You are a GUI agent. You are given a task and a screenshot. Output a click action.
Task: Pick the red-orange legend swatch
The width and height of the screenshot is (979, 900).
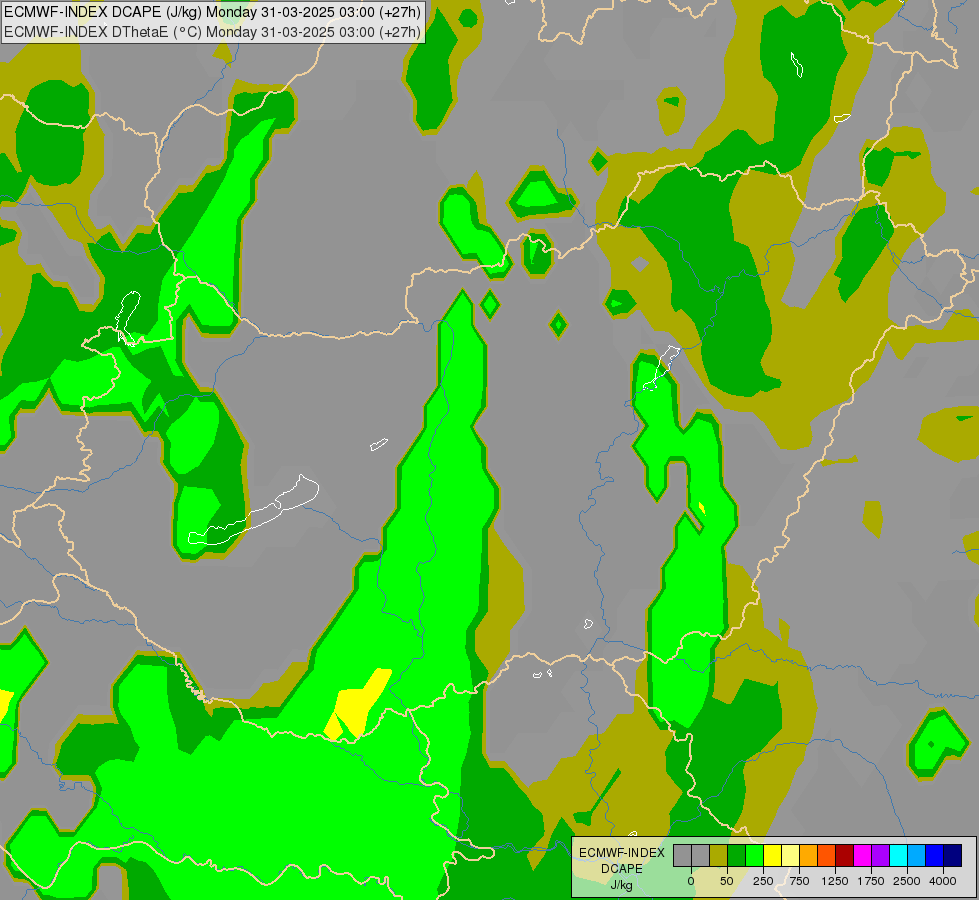827,856
